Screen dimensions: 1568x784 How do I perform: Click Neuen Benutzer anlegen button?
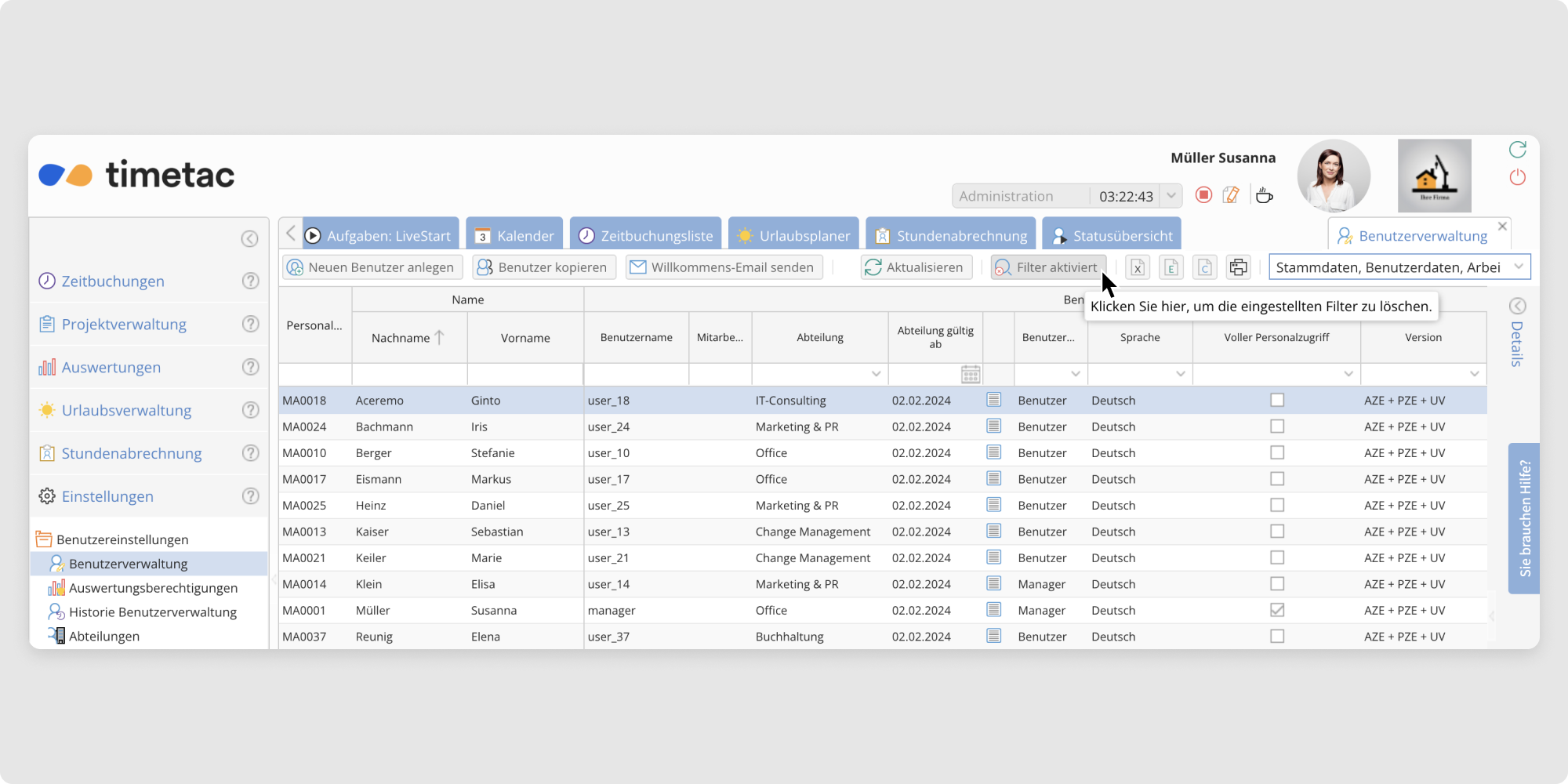(372, 267)
